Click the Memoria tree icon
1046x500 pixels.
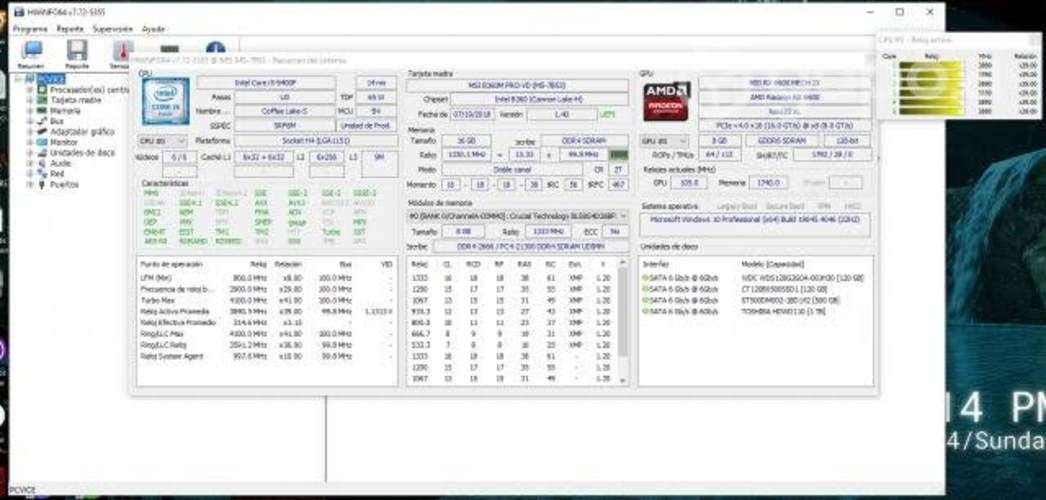[43, 111]
